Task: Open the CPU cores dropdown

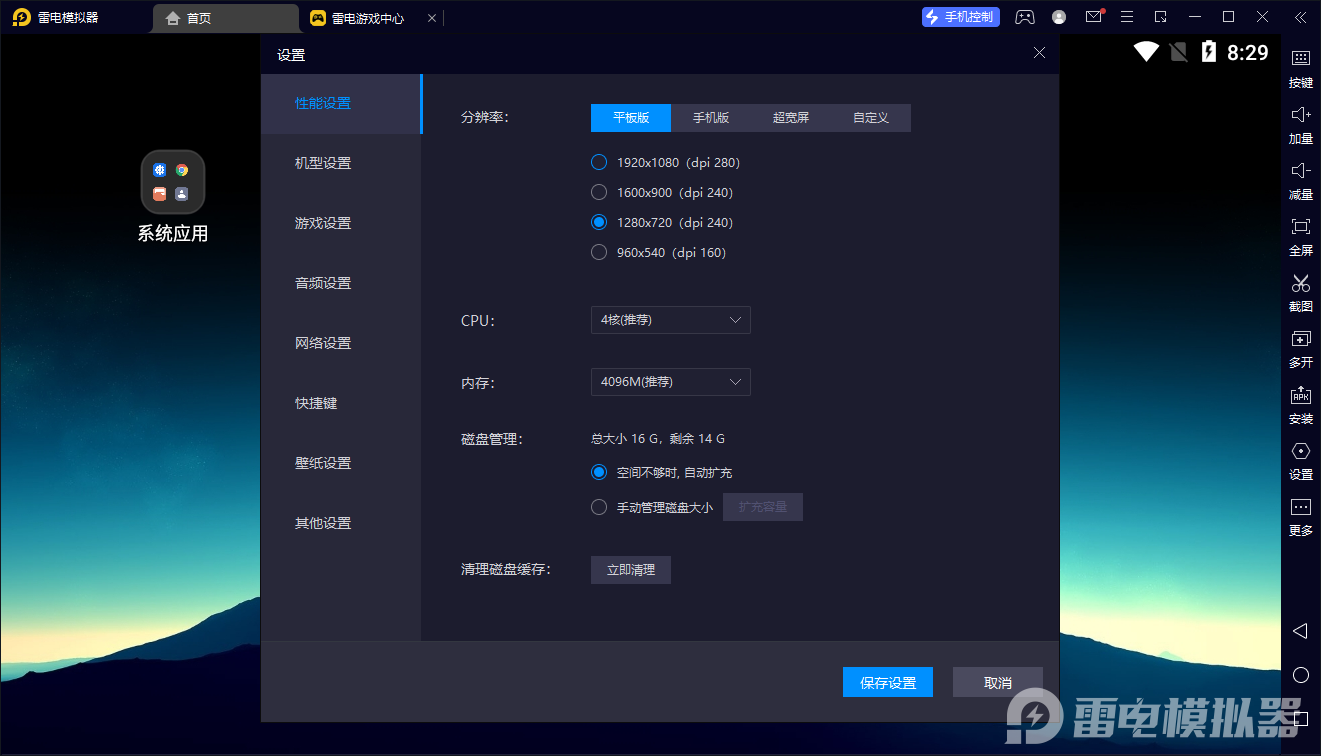Action: pyautogui.click(x=670, y=320)
